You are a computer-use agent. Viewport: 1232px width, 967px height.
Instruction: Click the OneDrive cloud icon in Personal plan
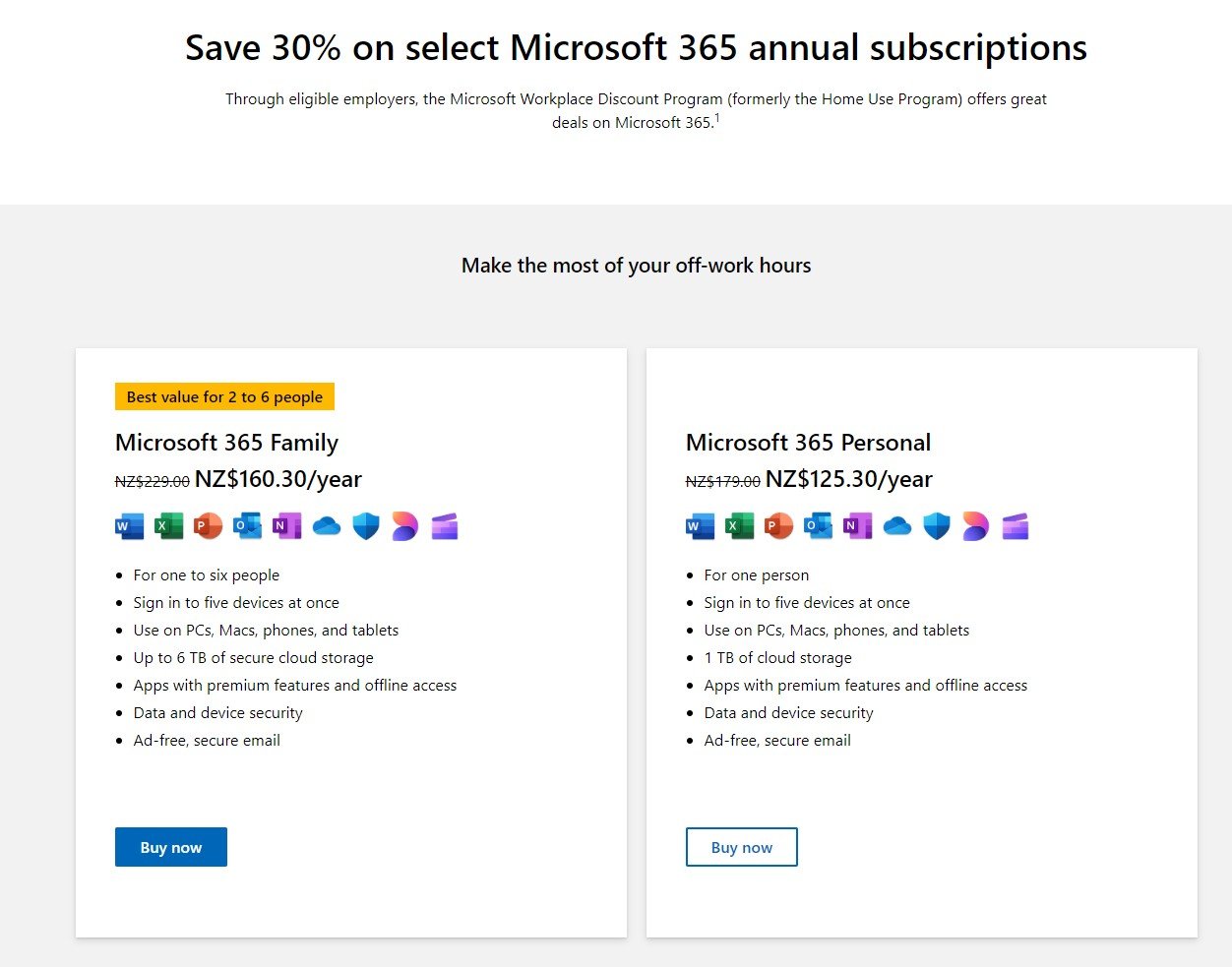click(897, 526)
